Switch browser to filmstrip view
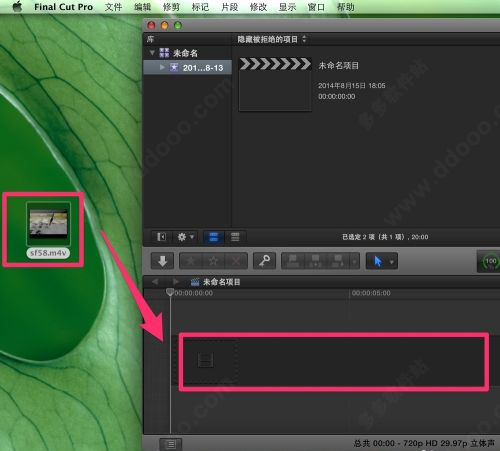 pyautogui.click(x=214, y=237)
